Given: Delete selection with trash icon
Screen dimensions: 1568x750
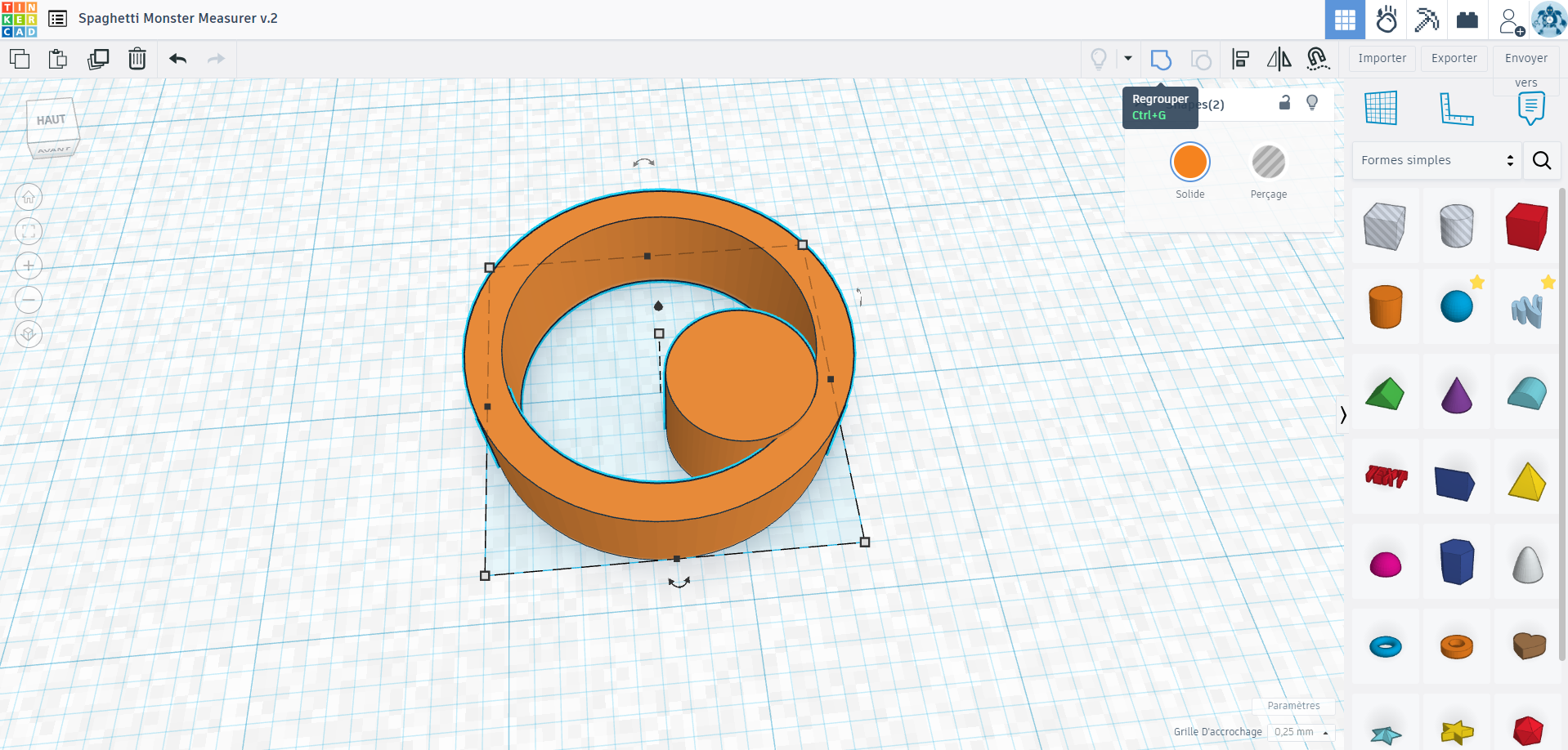Looking at the screenshot, I should [137, 59].
